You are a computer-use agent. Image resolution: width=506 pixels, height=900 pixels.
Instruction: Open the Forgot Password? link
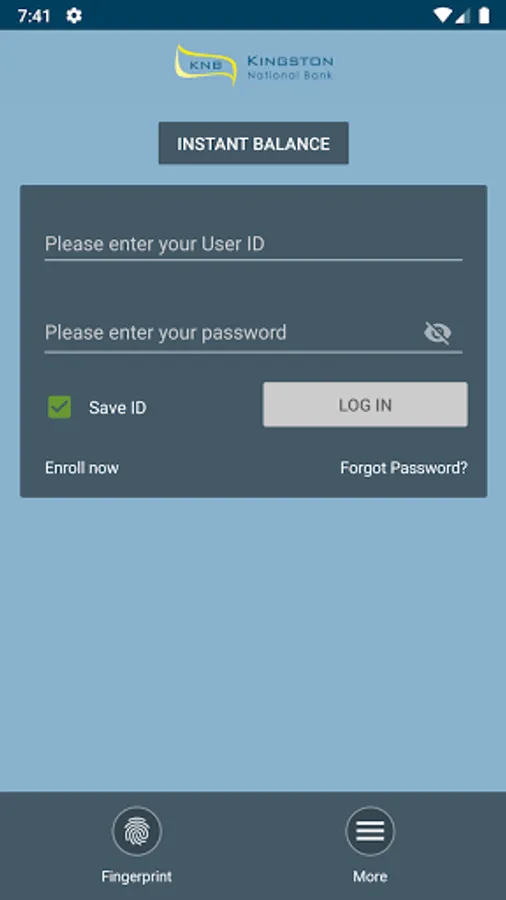click(x=404, y=468)
